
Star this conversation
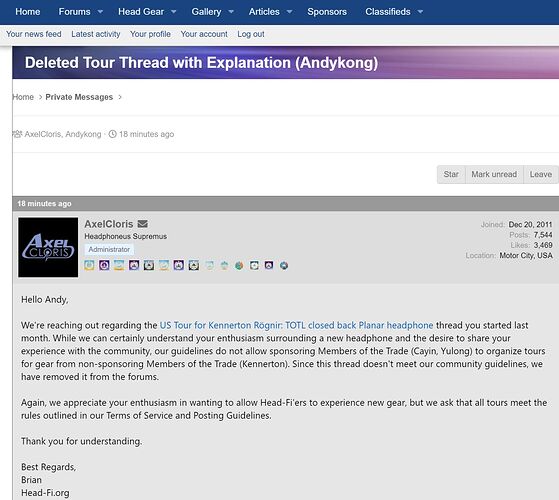pyautogui.click(x=451, y=174)
